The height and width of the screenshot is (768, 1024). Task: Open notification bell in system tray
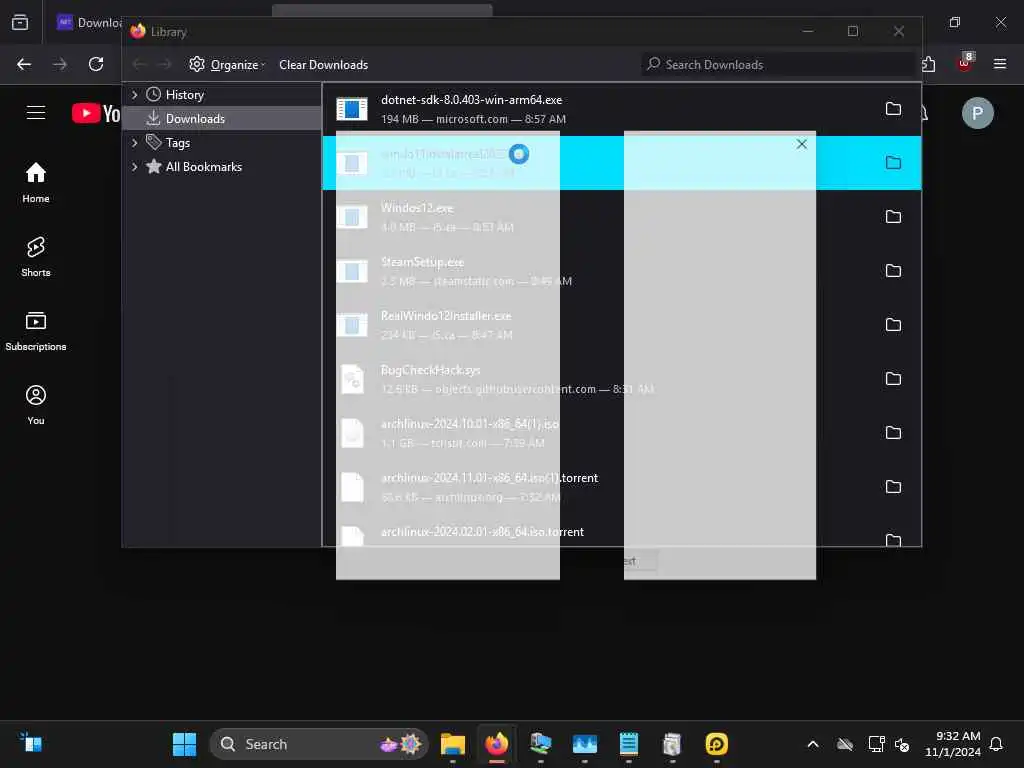pos(997,744)
